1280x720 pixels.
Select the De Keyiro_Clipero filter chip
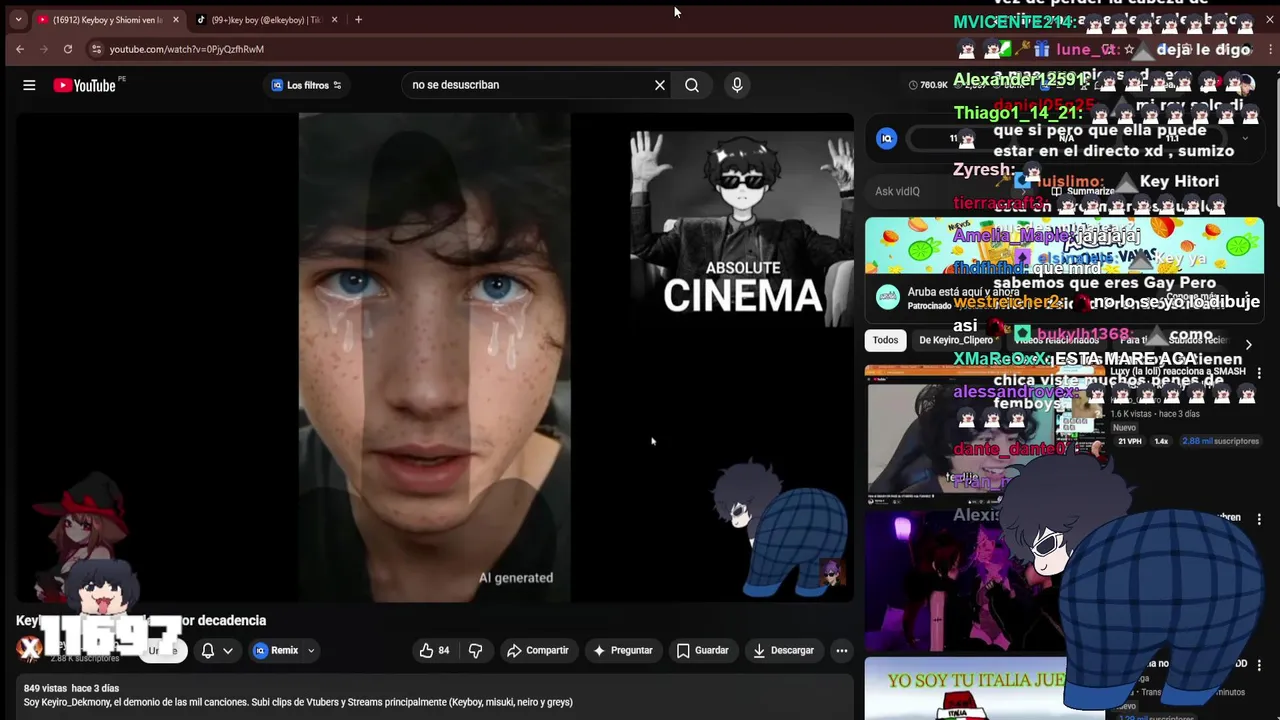[956, 340]
